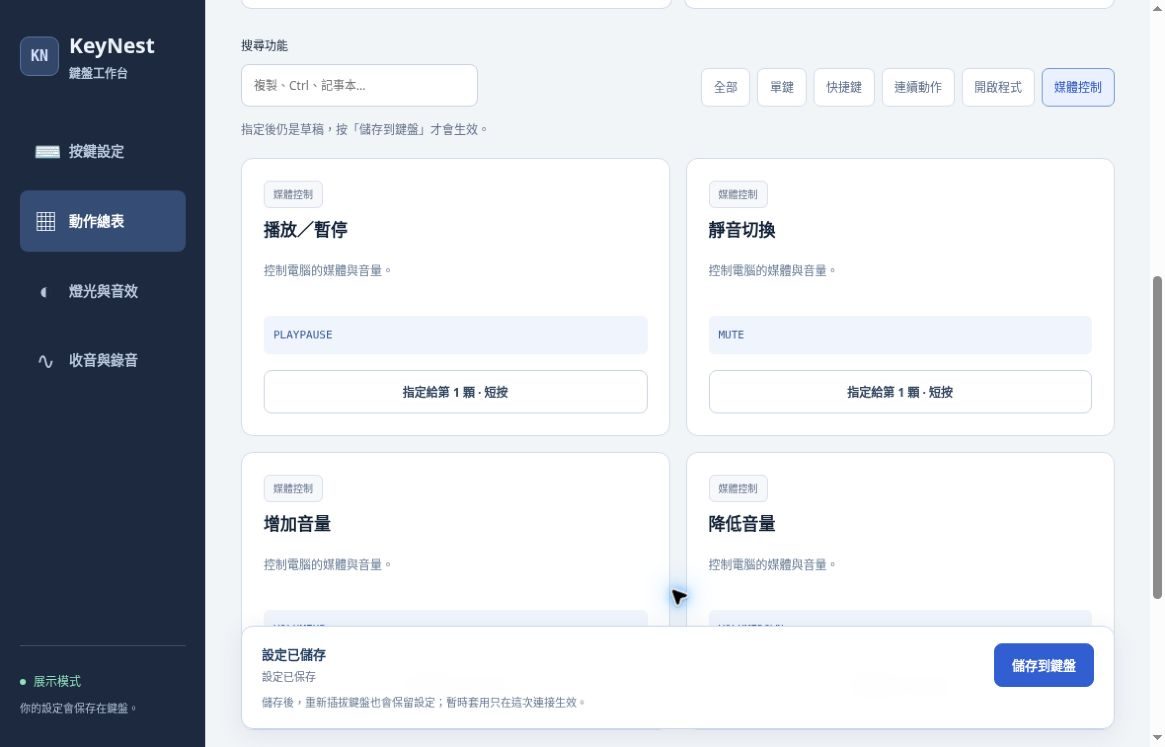Show only 連續動作 actions

click(918, 87)
